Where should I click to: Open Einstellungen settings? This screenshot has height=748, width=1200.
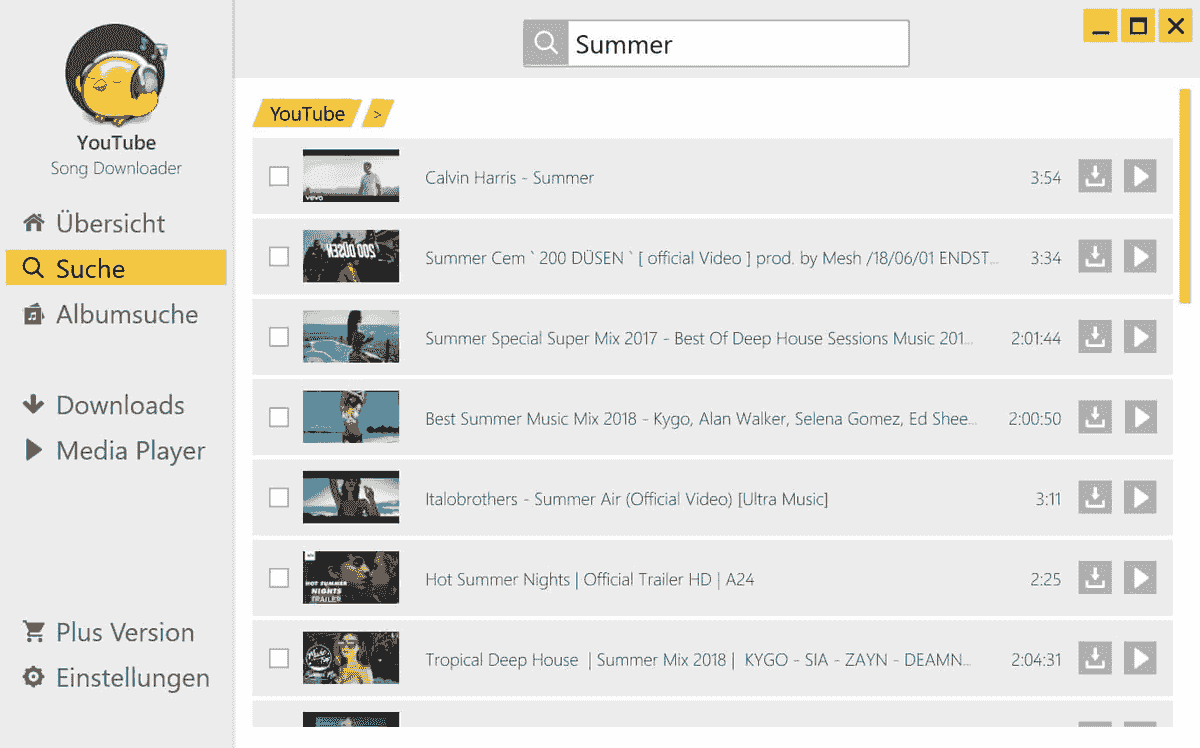pos(116,677)
